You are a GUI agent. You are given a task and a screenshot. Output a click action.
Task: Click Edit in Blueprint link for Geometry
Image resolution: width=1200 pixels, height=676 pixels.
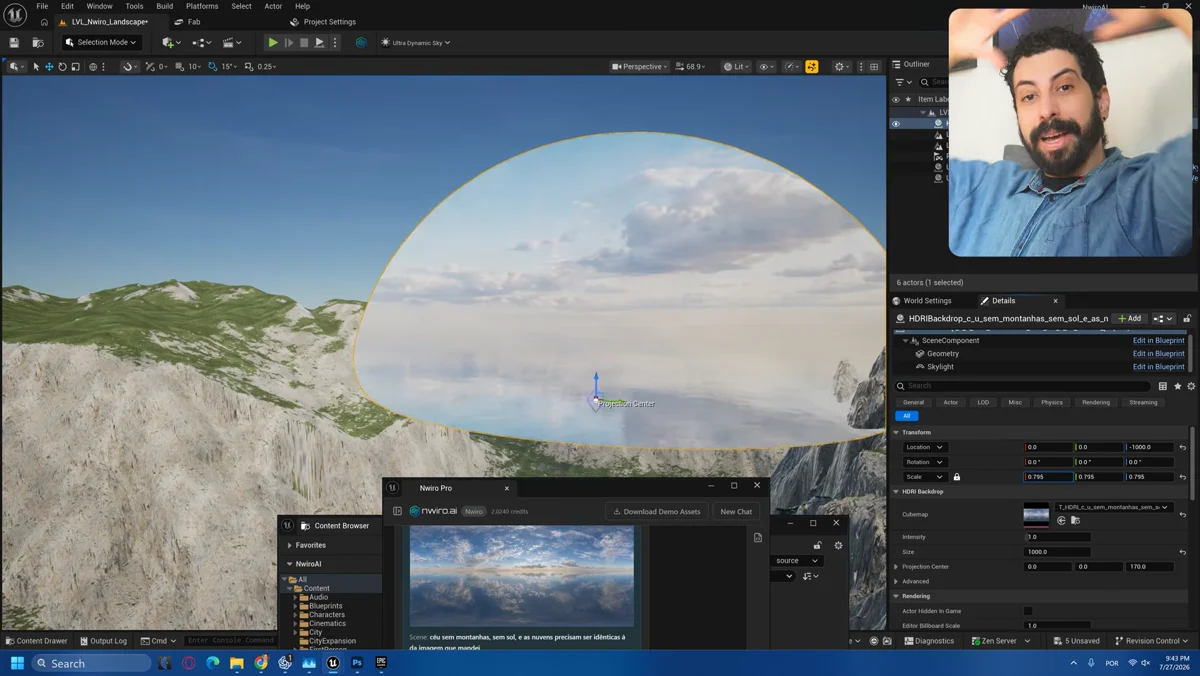click(x=1158, y=354)
